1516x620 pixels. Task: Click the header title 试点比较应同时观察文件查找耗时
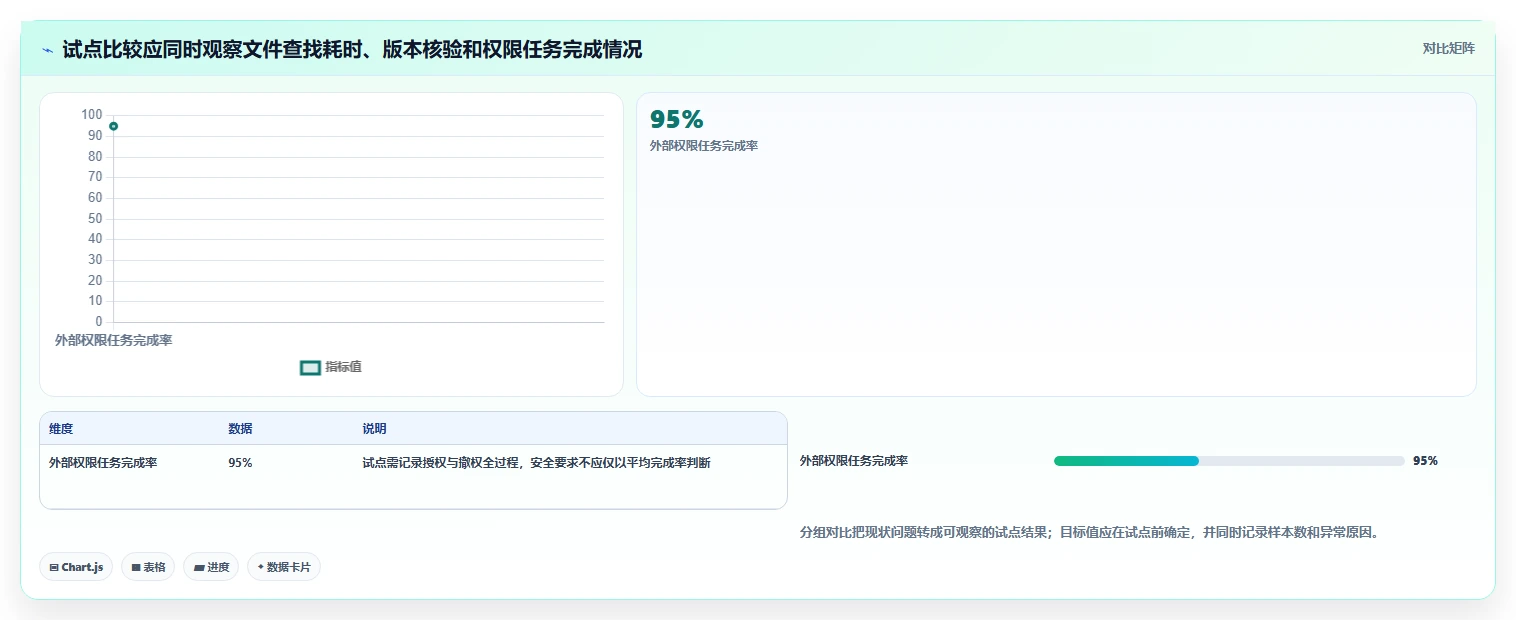coord(352,49)
